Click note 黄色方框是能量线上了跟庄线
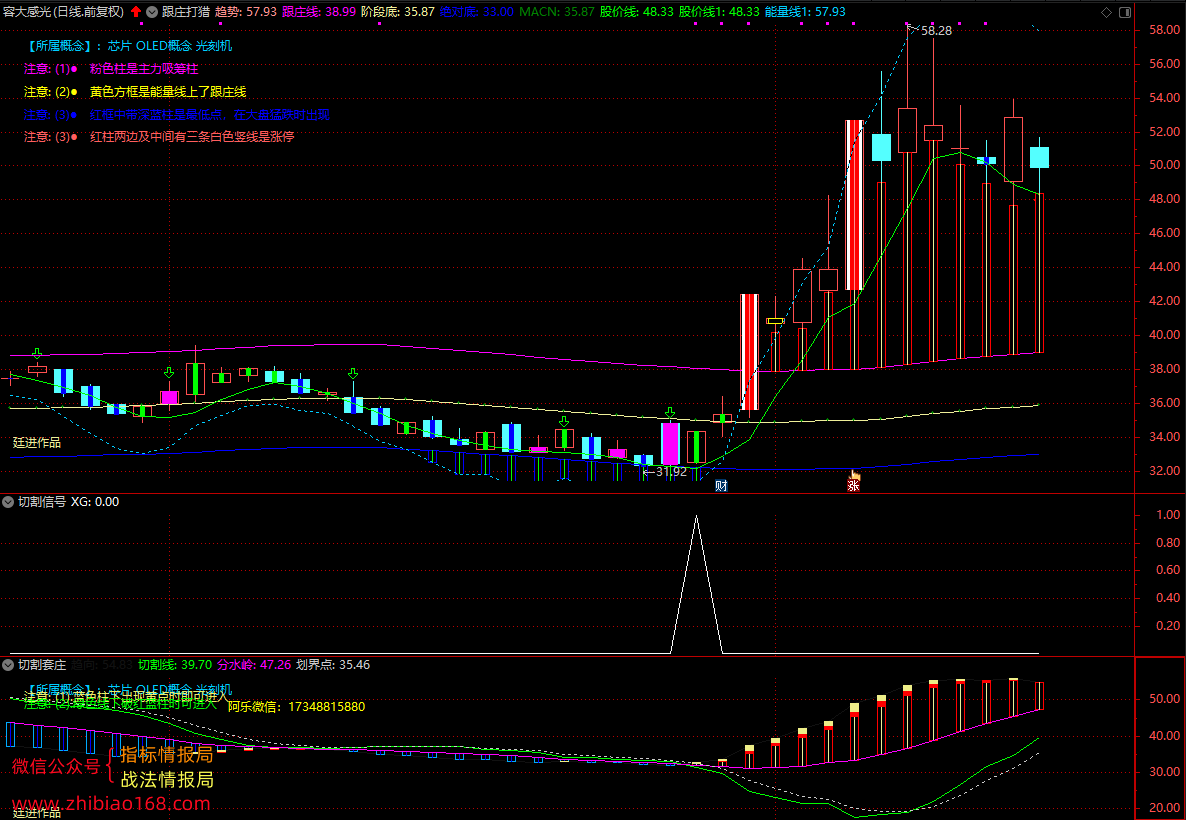Image resolution: width=1186 pixels, height=820 pixels. click(168, 92)
